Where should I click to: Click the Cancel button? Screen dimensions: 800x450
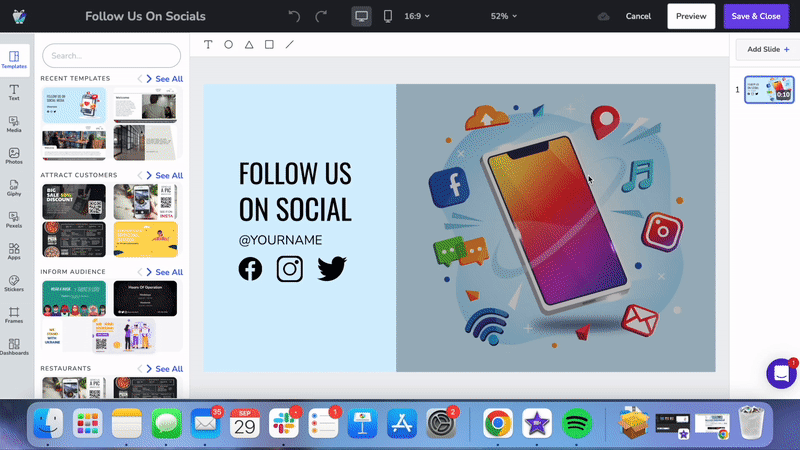(x=638, y=16)
